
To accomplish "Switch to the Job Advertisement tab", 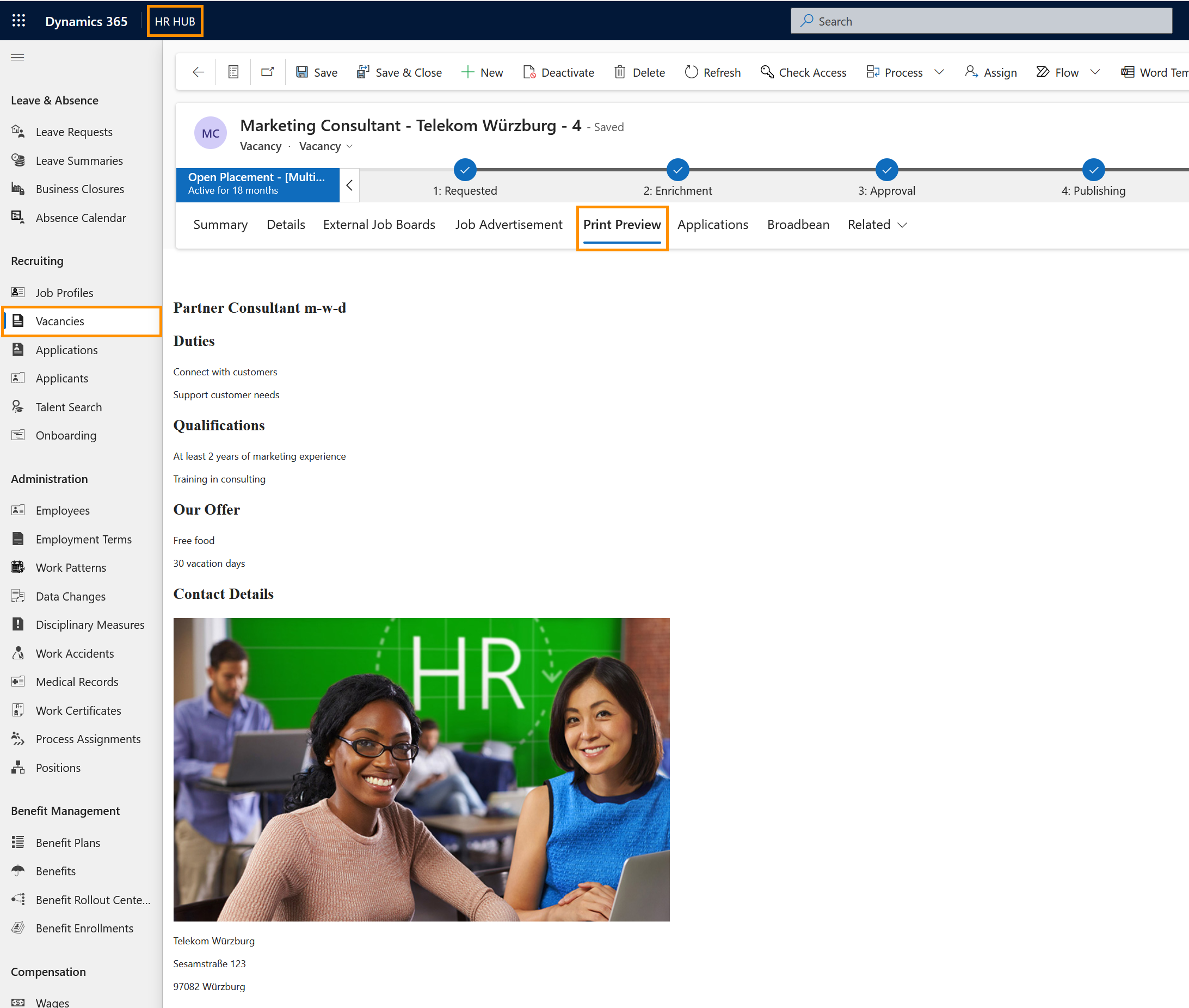I will pyautogui.click(x=508, y=225).
